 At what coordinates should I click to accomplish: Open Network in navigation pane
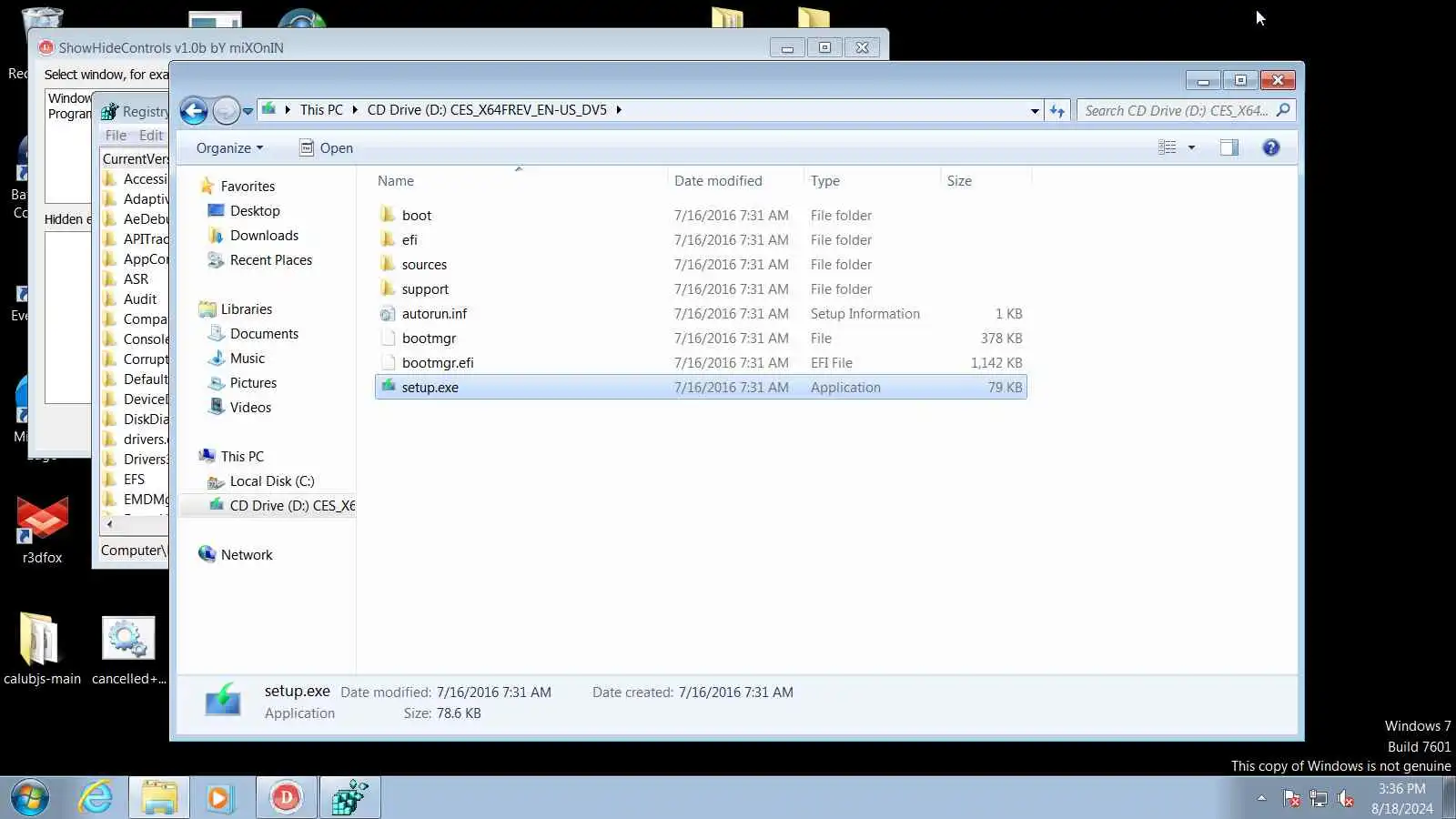[246, 555]
